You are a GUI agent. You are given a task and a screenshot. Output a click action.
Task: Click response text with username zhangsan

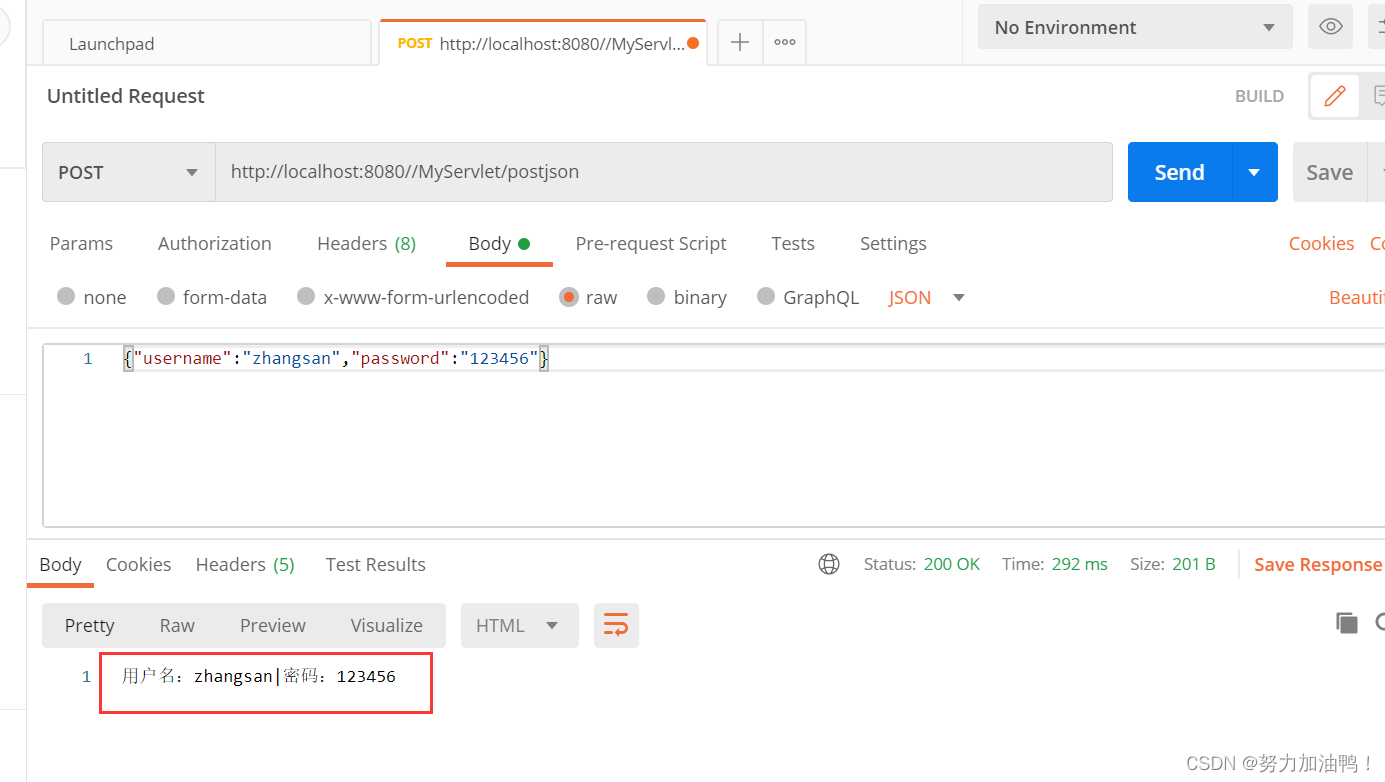click(x=259, y=676)
